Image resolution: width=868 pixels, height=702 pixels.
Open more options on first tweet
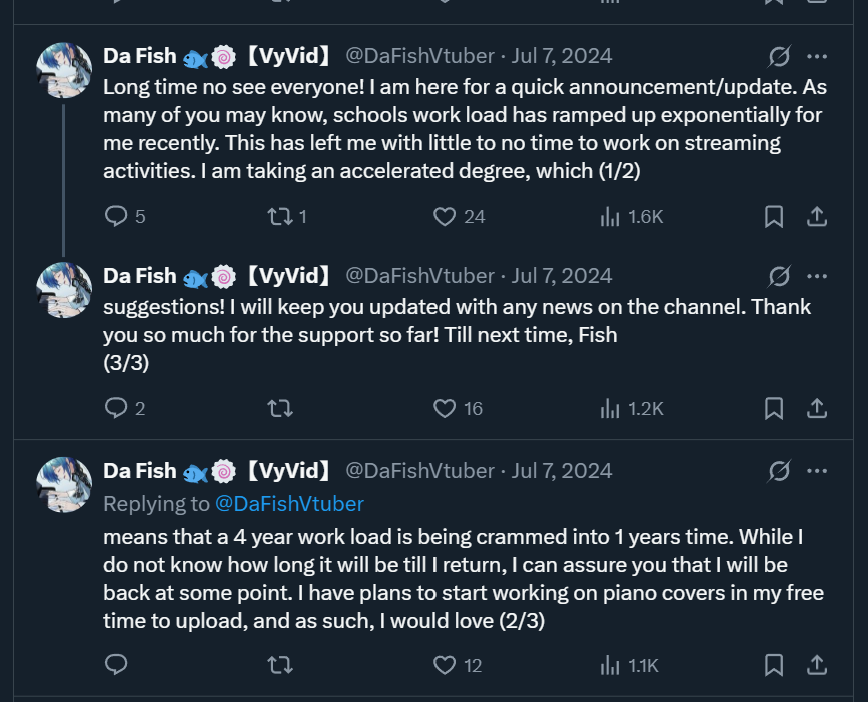(817, 56)
